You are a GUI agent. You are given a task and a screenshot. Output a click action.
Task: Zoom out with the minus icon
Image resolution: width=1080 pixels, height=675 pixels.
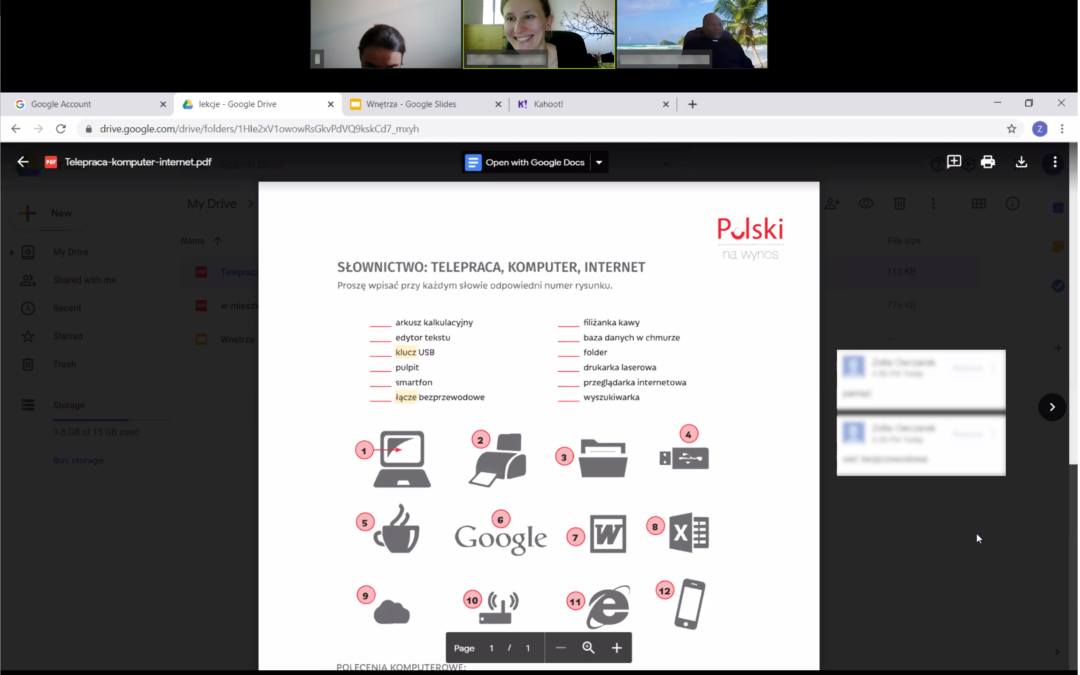(x=561, y=648)
